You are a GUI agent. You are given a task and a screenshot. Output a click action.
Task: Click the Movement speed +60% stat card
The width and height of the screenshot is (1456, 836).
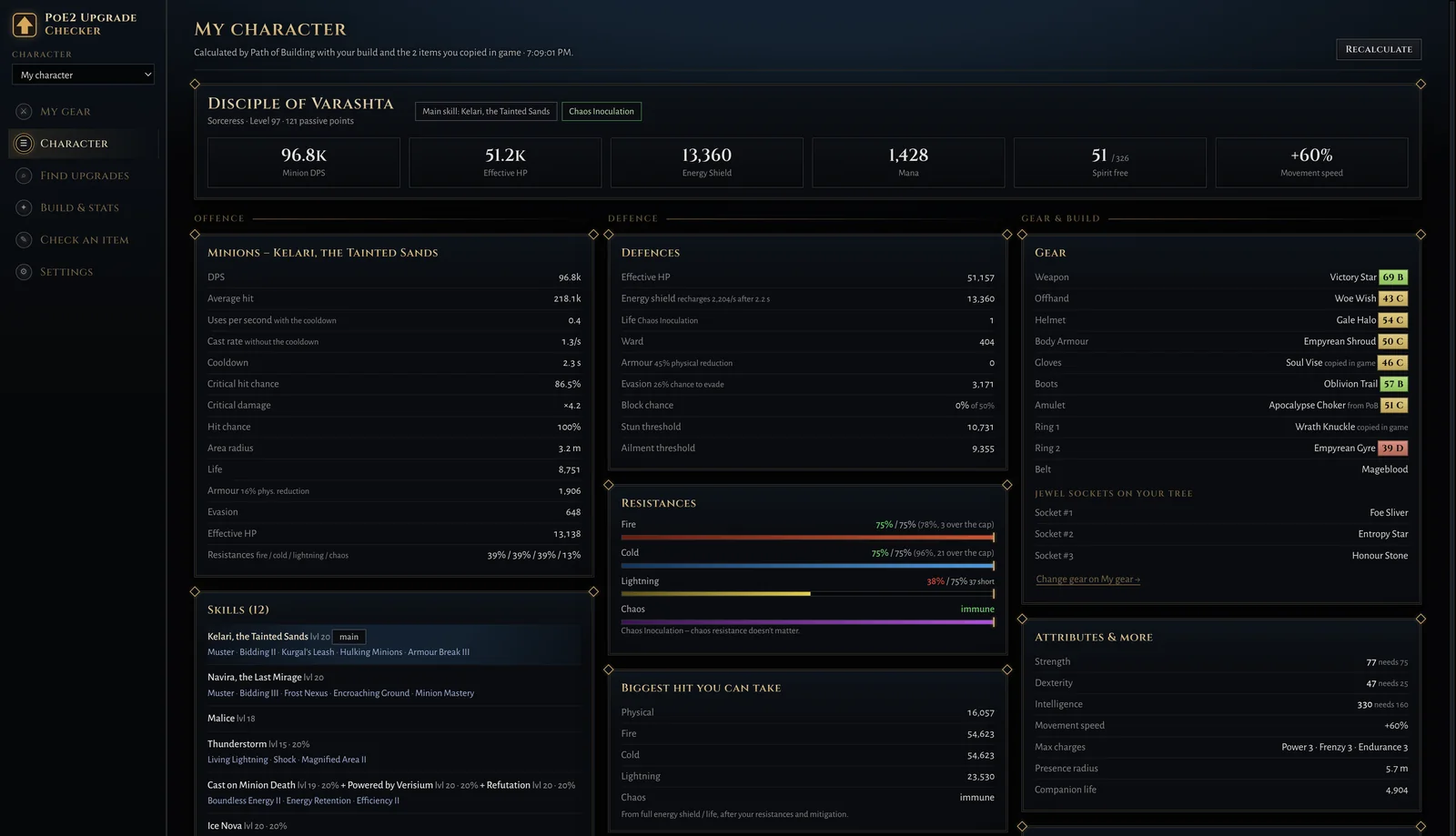pyautogui.click(x=1311, y=163)
